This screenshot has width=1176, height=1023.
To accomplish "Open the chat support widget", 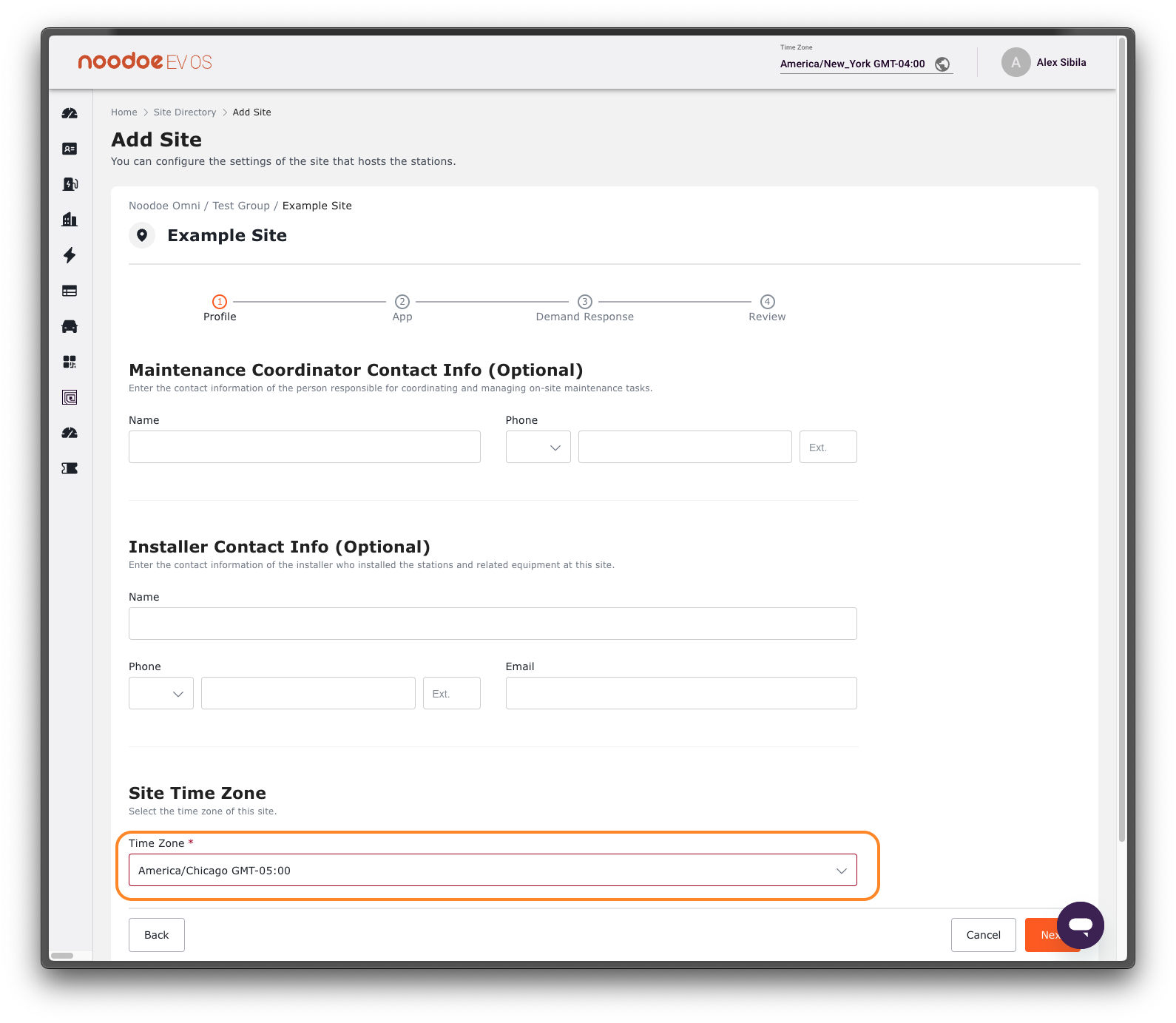I will click(x=1080, y=925).
